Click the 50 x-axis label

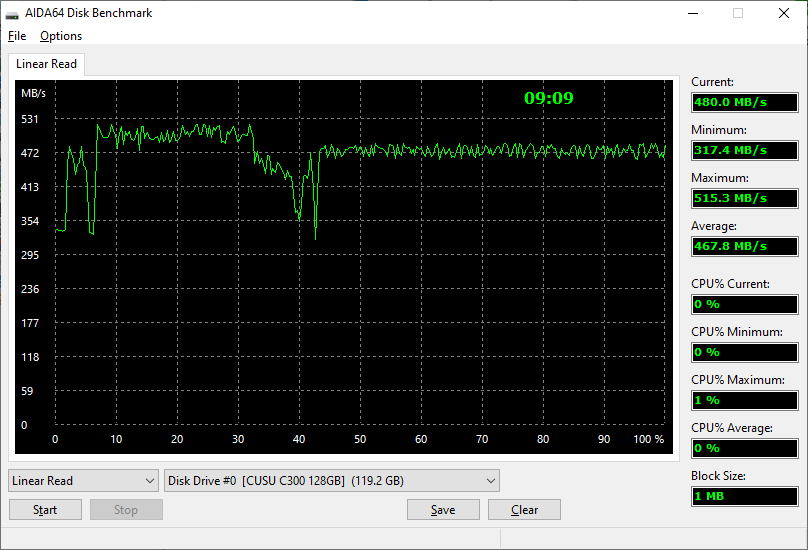point(360,439)
